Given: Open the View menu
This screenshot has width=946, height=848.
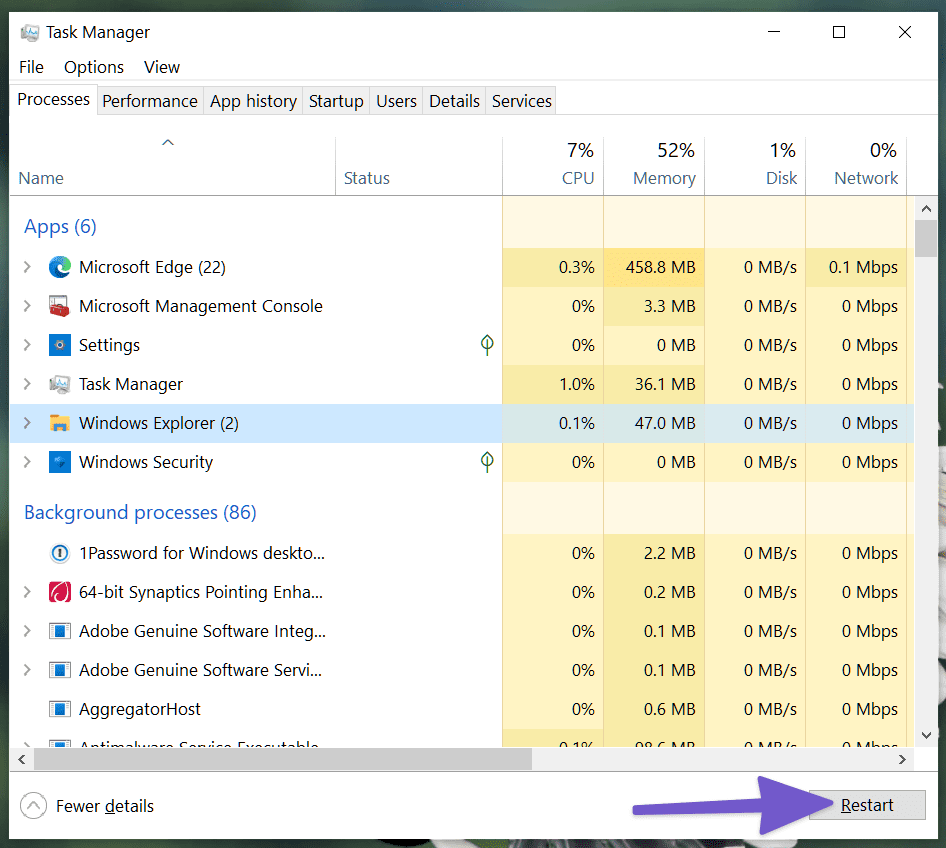Looking at the screenshot, I should 162,67.
